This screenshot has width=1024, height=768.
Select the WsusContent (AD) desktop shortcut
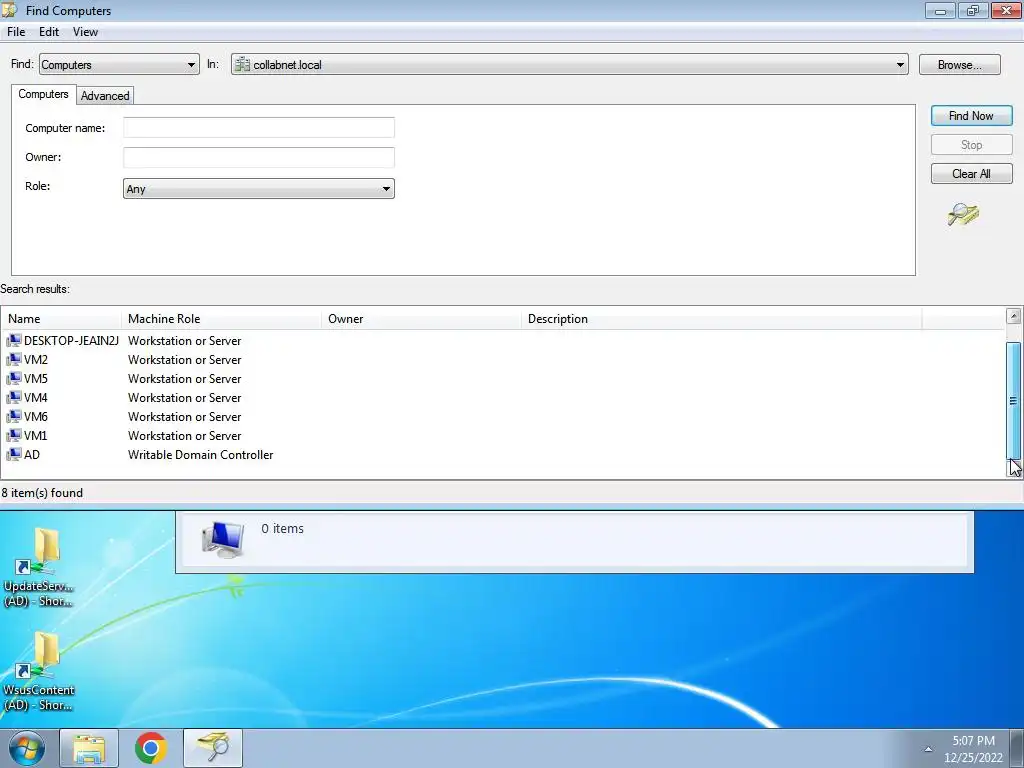tap(39, 671)
